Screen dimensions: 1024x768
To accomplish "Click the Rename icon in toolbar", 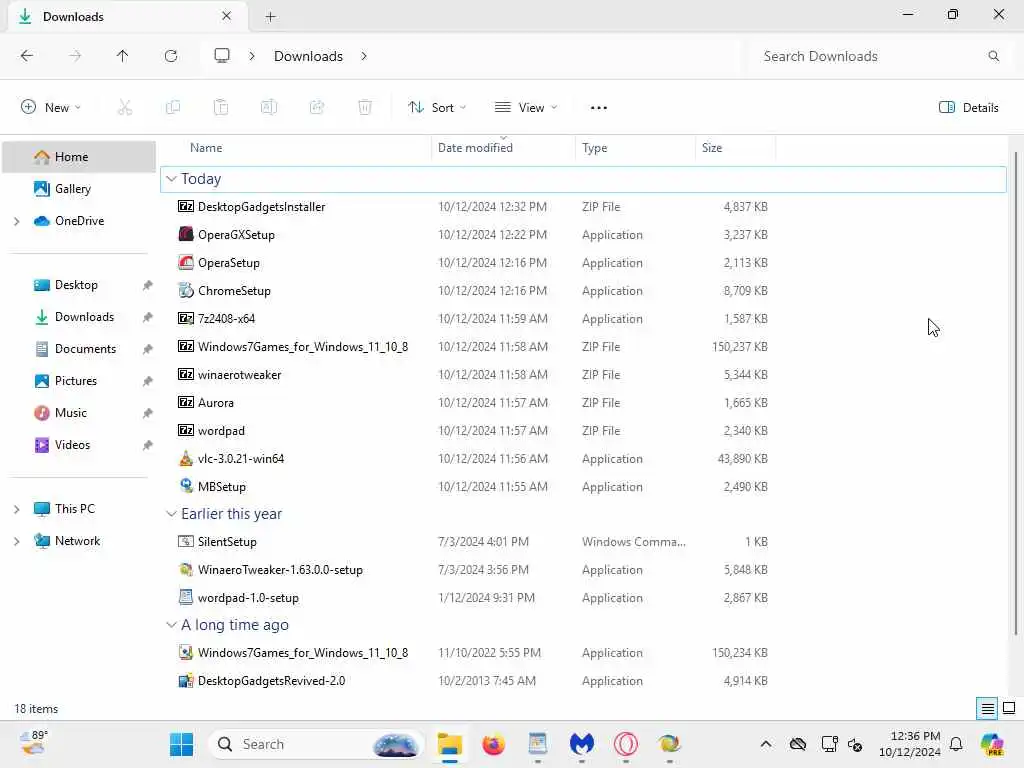I will tap(269, 107).
